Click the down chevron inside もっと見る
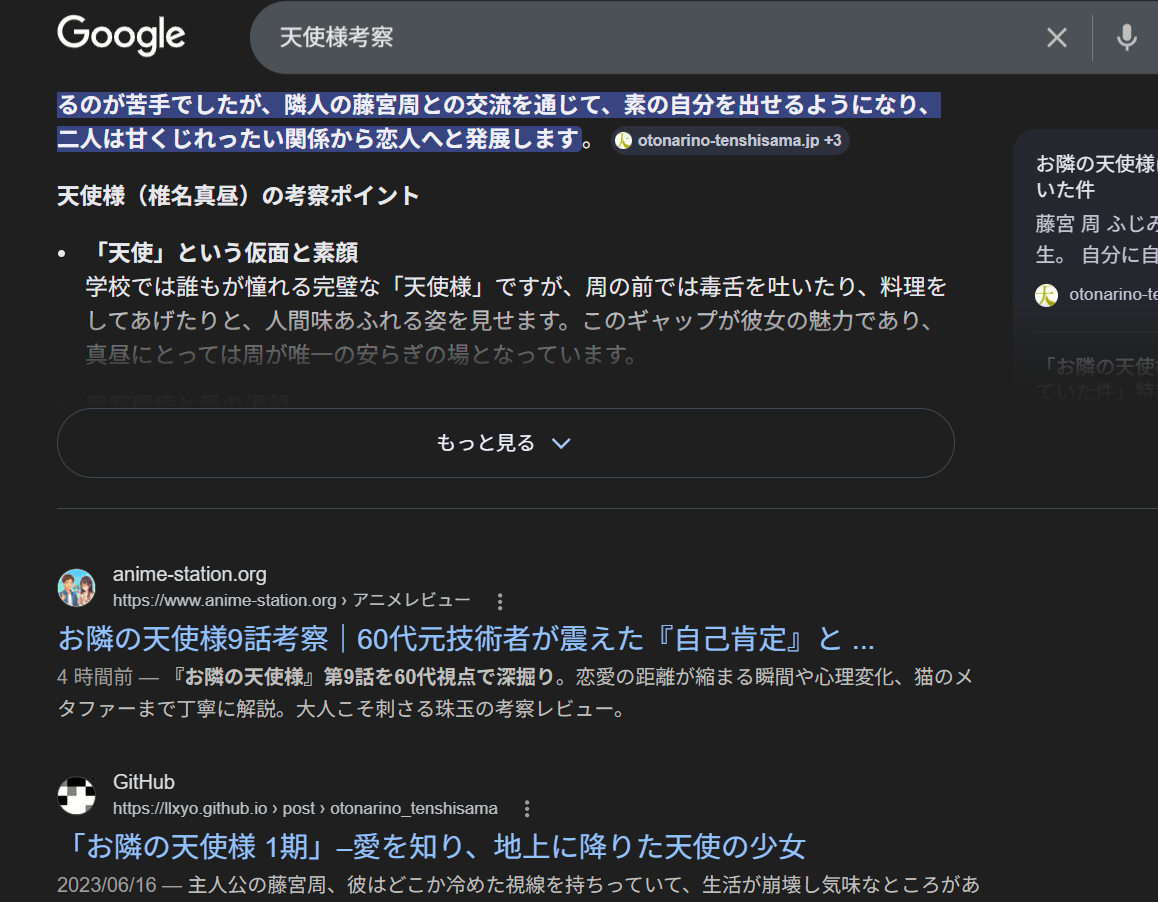Viewport: 1158px width, 902px height. (x=560, y=442)
